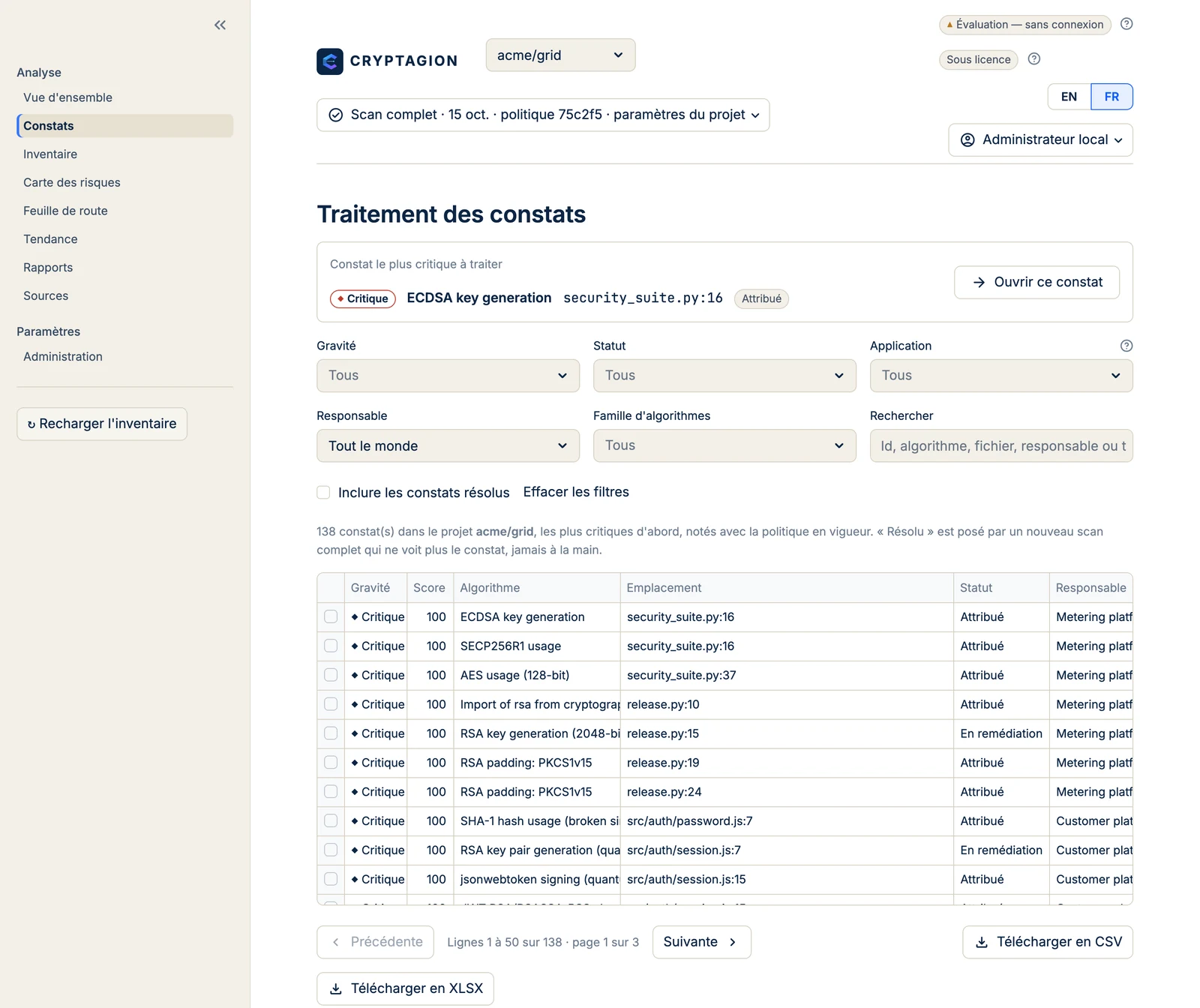Viewport: 1200px width, 1008px height.
Task: Click the Attribué badge in critical finding card
Action: pyautogui.click(x=761, y=298)
